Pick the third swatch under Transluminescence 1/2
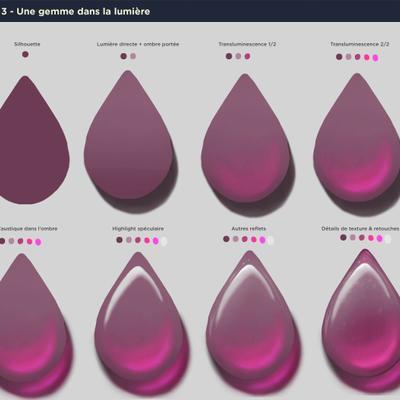400x400 pixels. pos(247,56)
